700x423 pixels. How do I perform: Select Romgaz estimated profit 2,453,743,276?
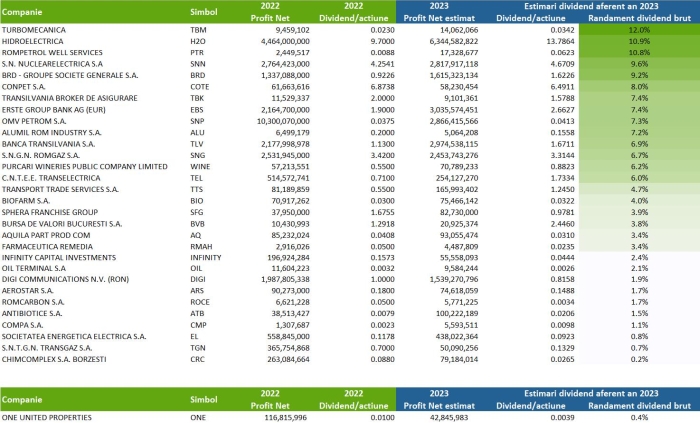(454, 155)
